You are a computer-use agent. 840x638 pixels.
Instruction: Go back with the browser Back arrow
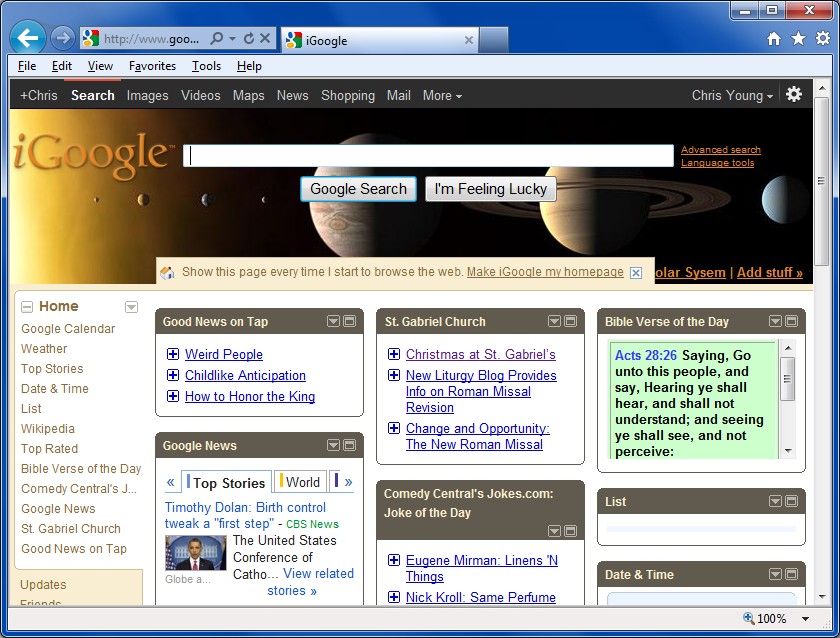coord(27,37)
